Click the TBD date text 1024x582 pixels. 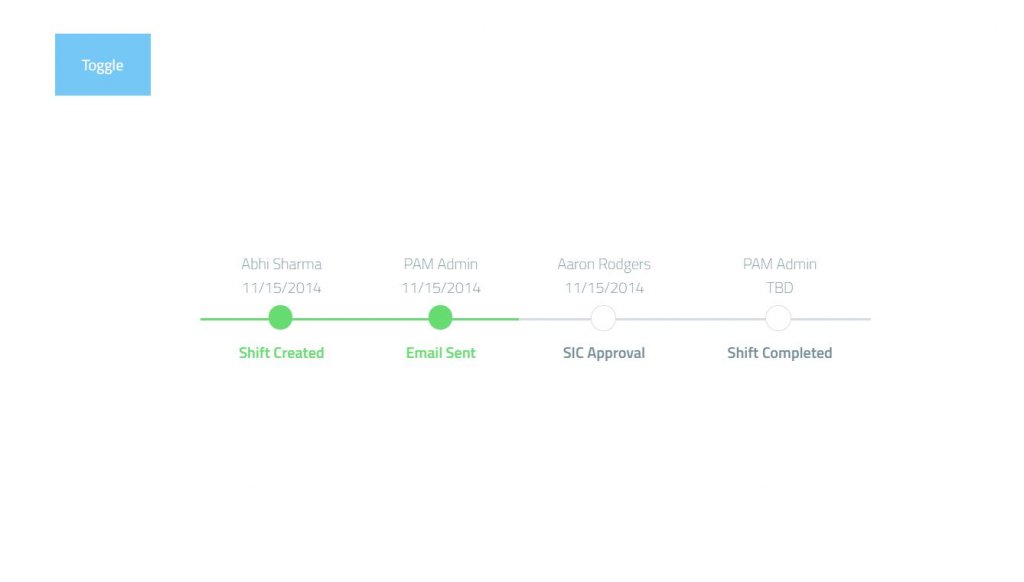tap(780, 287)
